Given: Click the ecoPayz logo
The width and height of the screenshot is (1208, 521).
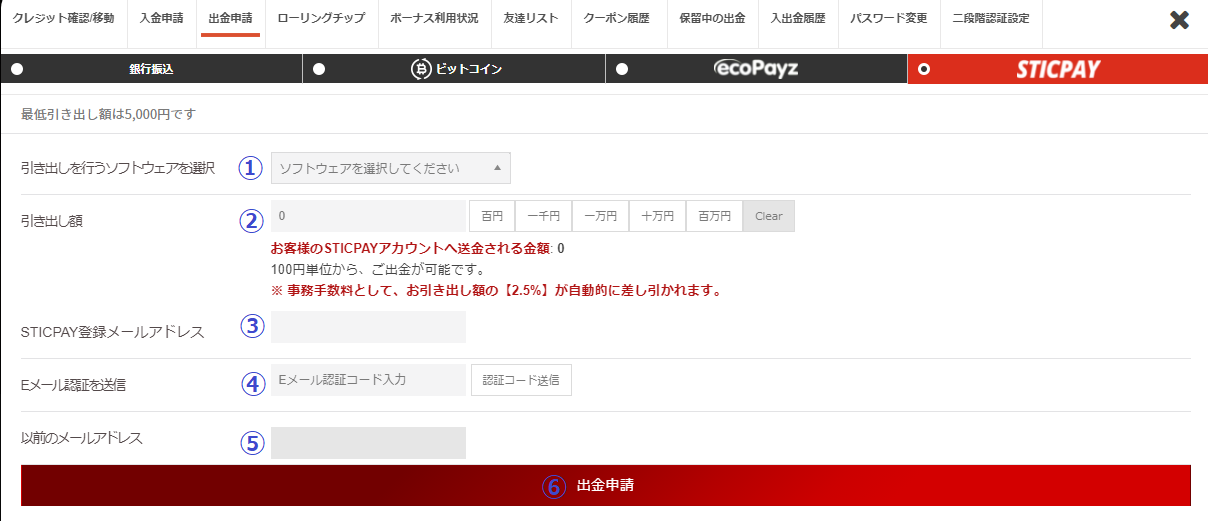Looking at the screenshot, I should 756,69.
